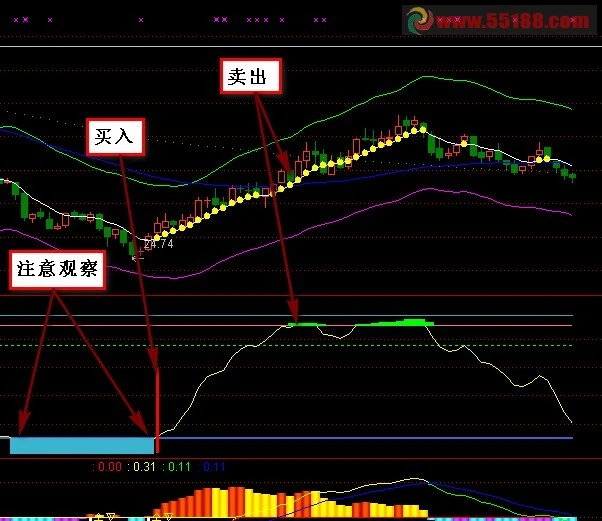
Task: Select the red 0.00 indicator value
Action: pyautogui.click(x=110, y=467)
